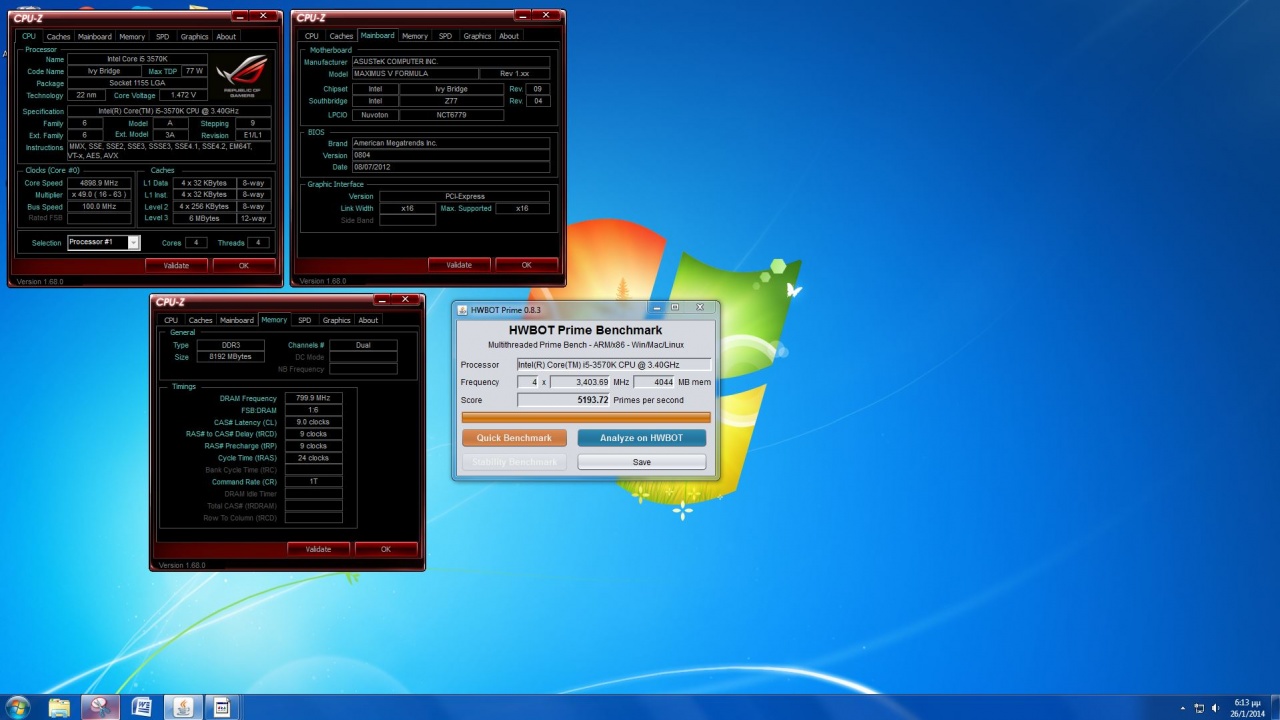
Task: Click Max TDP value 77 W
Action: click(194, 71)
